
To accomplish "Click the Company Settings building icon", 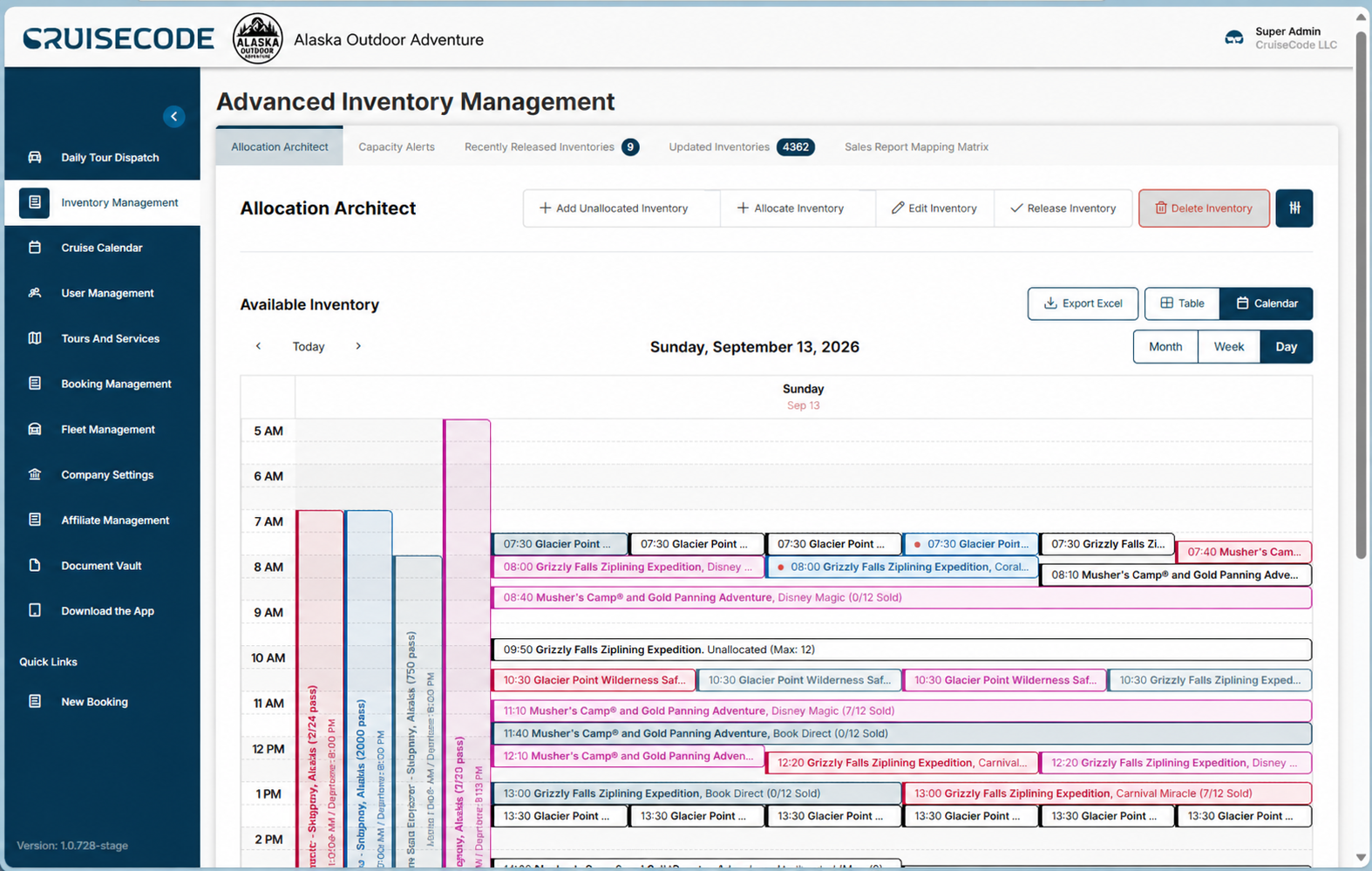I will tap(35, 474).
